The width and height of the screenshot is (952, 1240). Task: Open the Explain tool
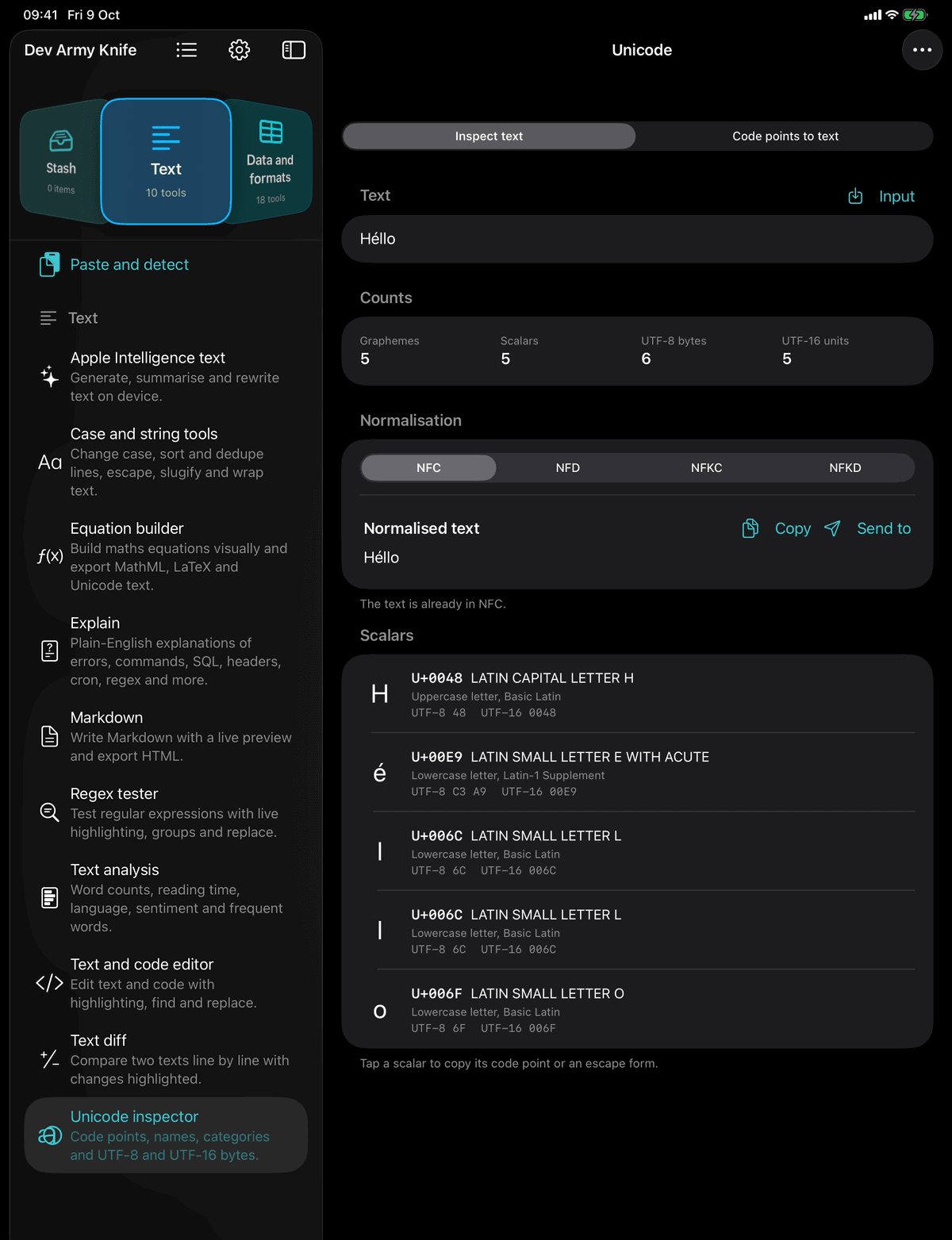[x=166, y=651]
